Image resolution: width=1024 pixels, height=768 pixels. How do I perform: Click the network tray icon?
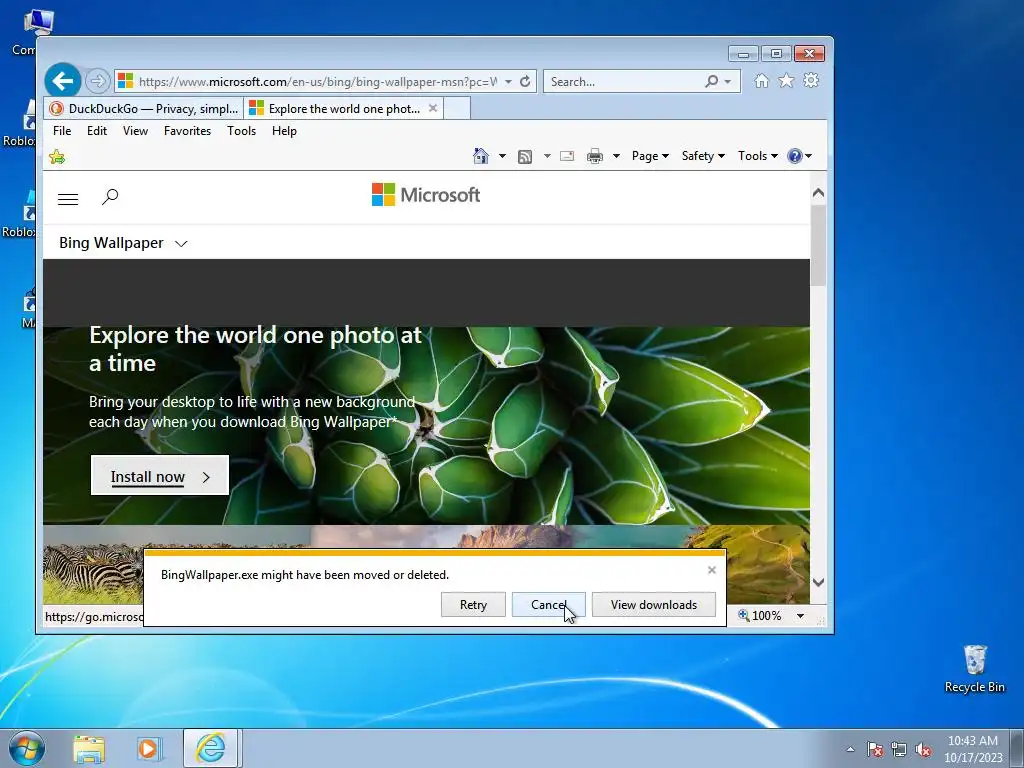point(899,749)
